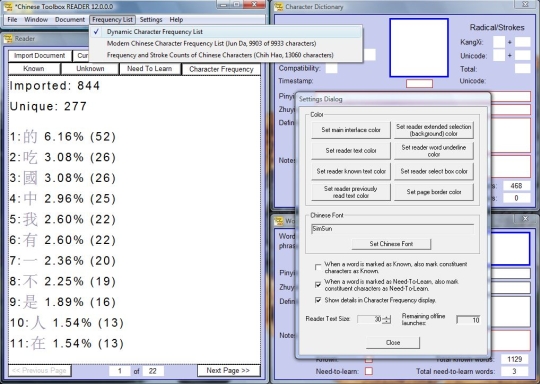Click the value 468 in Character Dictionary
Image resolution: width=540 pixels, height=384 pixels.
click(516, 186)
